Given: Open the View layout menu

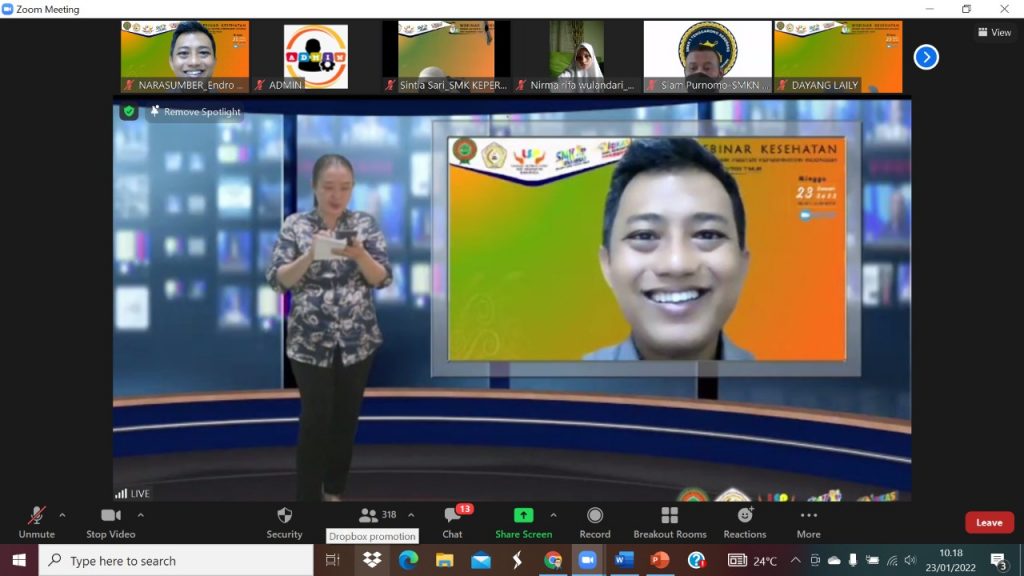Looking at the screenshot, I should (x=994, y=32).
